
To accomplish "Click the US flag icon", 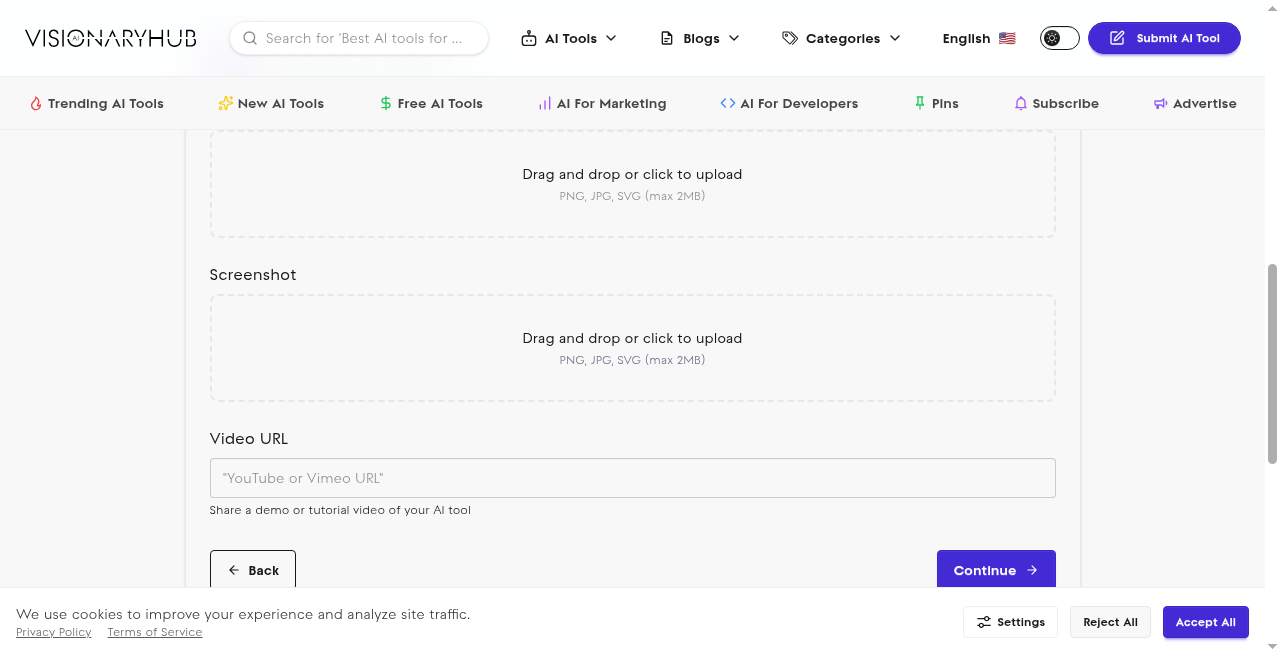I will [1007, 38].
